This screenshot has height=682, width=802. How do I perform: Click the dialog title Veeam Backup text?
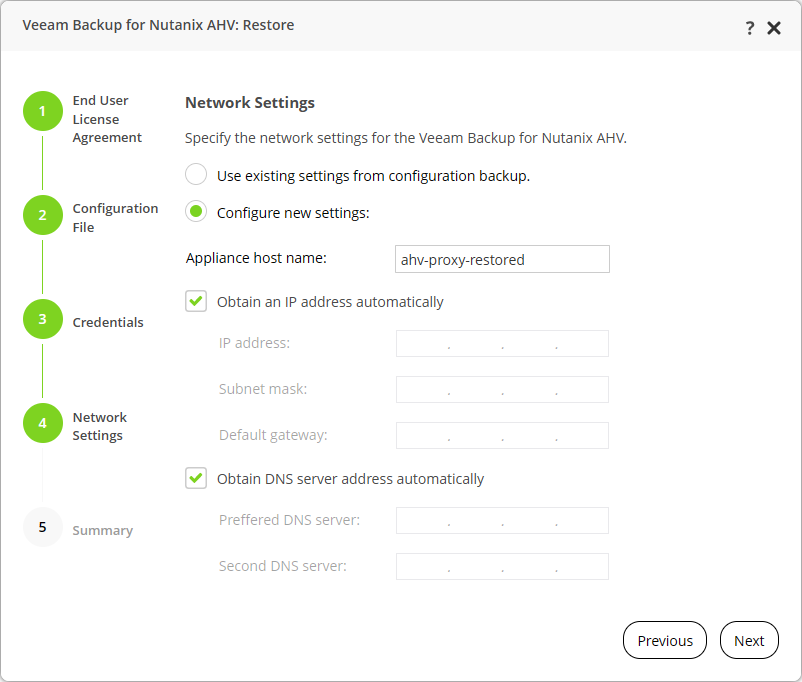158,25
